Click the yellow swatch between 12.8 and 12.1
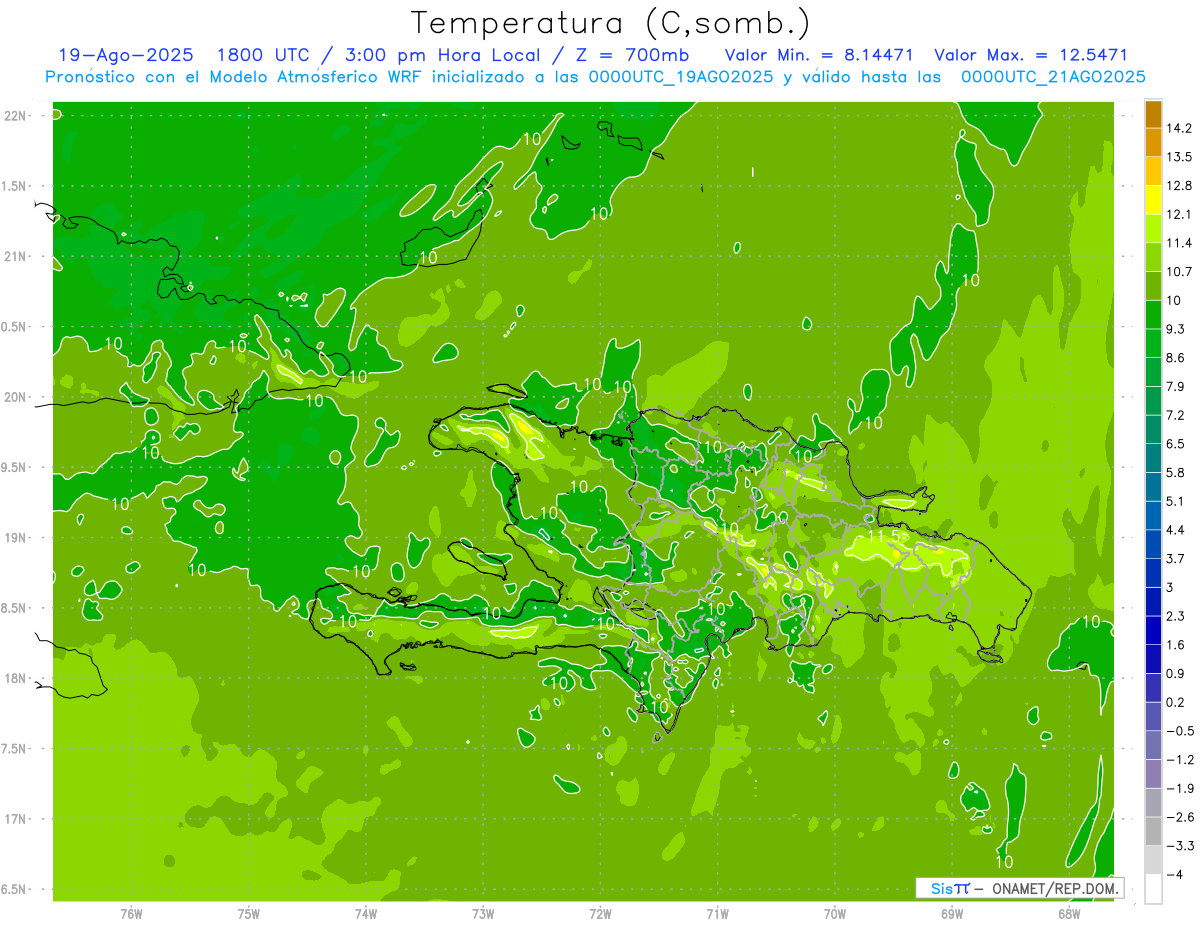The image size is (1200, 927). pos(1153,200)
